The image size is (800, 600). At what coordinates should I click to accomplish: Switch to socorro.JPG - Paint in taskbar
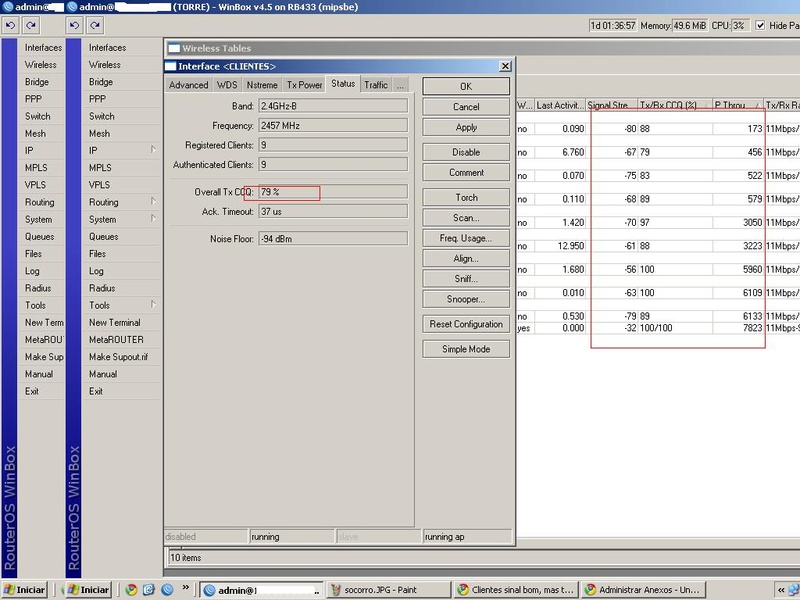387,590
